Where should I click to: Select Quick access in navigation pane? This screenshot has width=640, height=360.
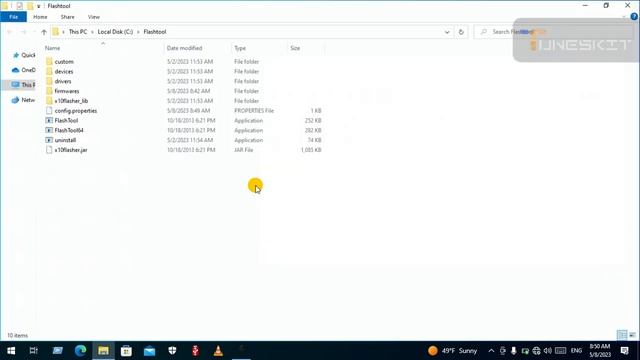[x=24, y=55]
